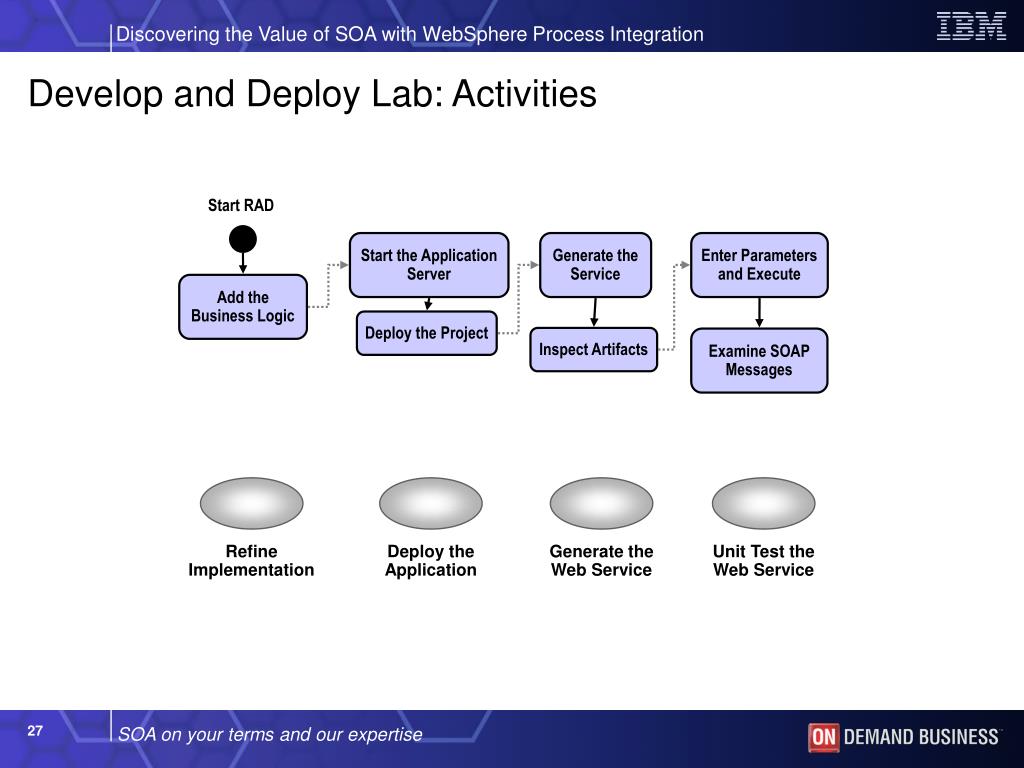Image resolution: width=1024 pixels, height=768 pixels.
Task: Click the Generate the Web Service caption
Action: [x=601, y=560]
